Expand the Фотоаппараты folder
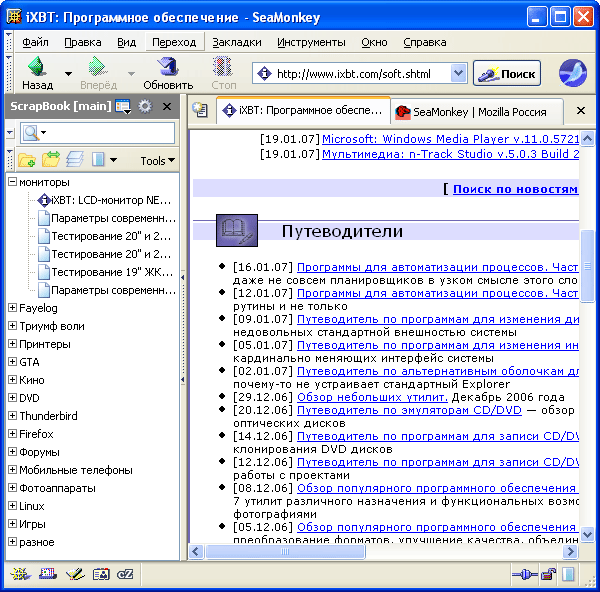This screenshot has height=592, width=600. click(x=12, y=488)
